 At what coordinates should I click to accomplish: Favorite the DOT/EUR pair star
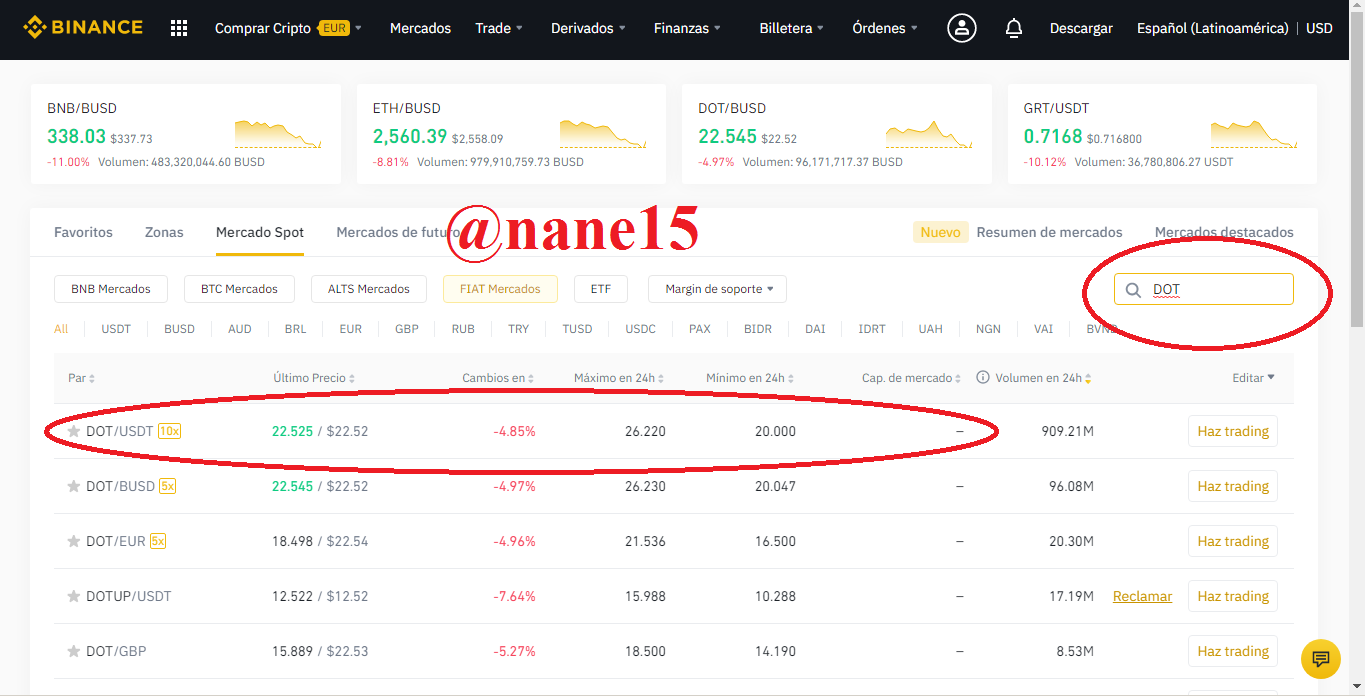tap(73, 541)
